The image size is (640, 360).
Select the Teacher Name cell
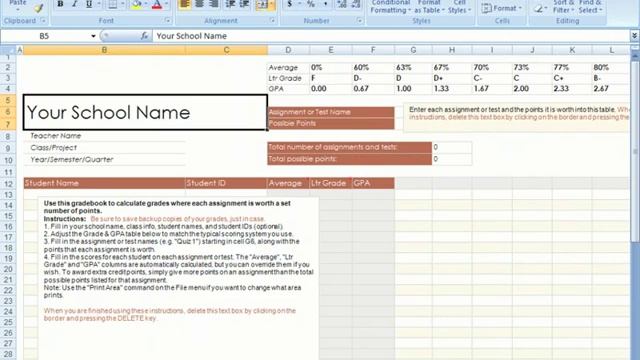tap(104, 136)
